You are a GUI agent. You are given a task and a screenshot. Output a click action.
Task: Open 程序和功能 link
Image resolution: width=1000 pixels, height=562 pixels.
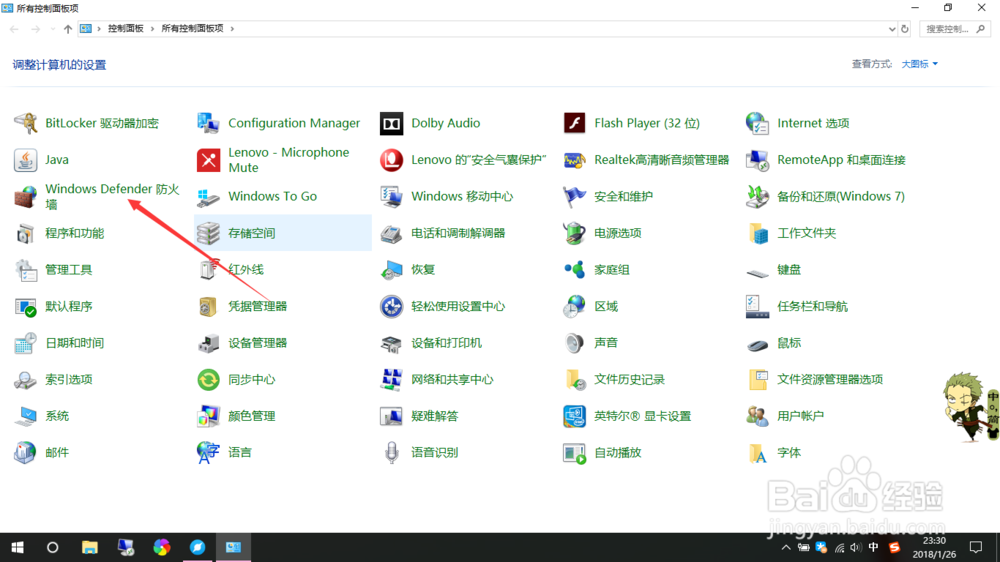(x=75, y=233)
